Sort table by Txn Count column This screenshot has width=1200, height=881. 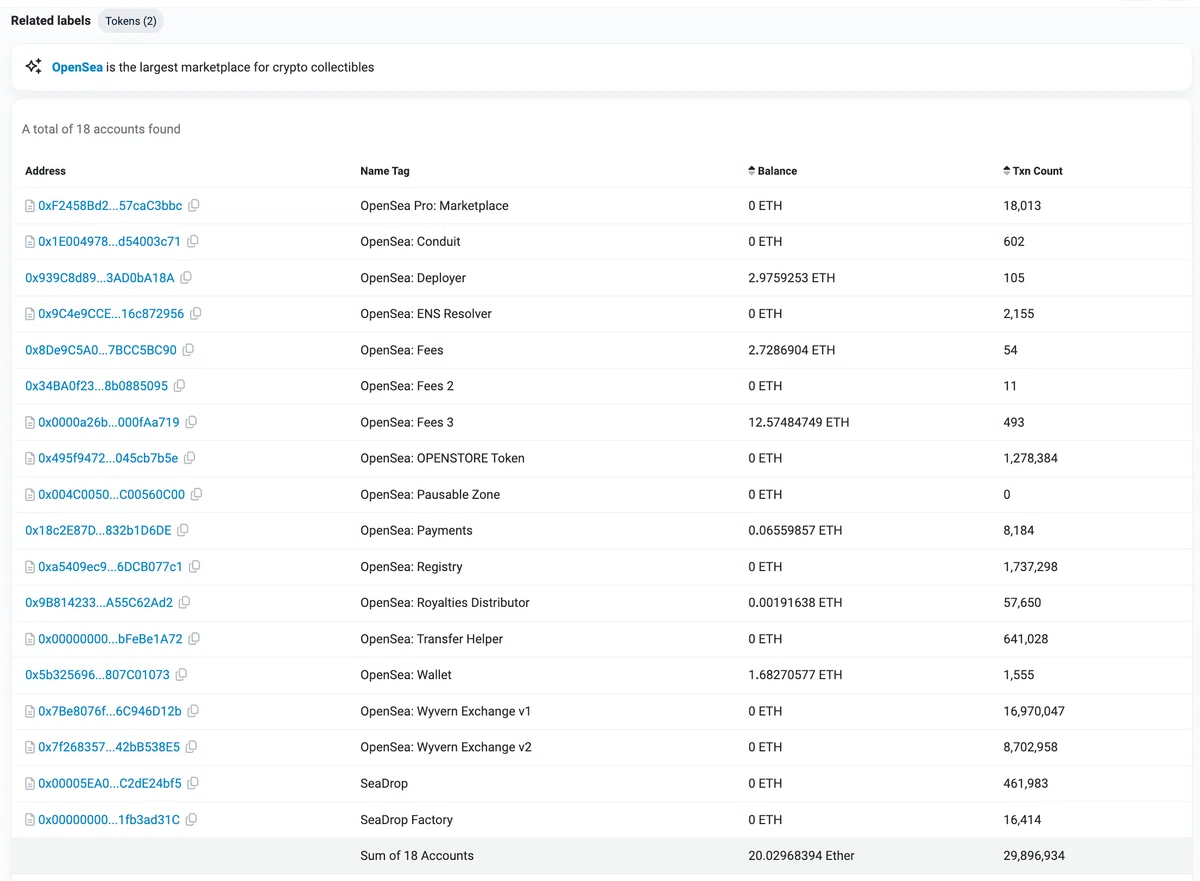pos(1033,171)
